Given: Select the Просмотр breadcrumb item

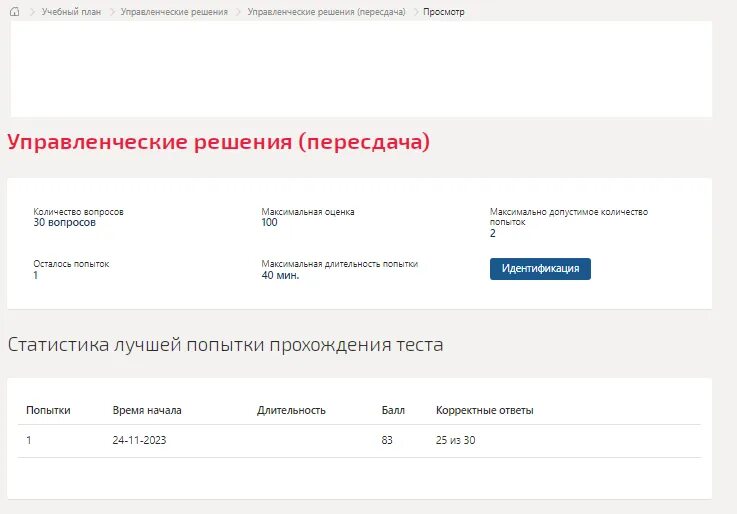Looking at the screenshot, I should (x=443, y=12).
